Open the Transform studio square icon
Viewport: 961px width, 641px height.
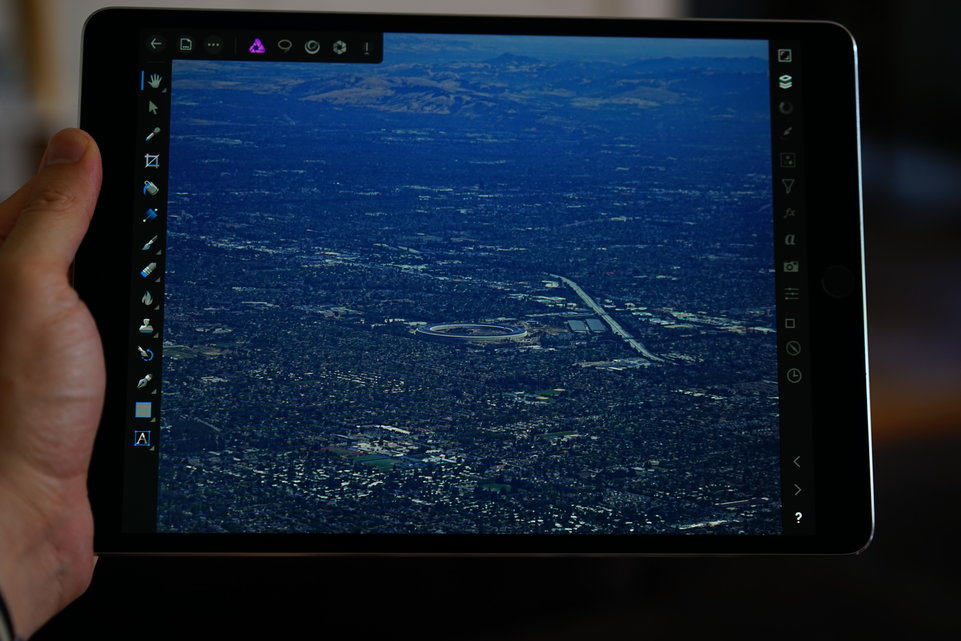[x=791, y=323]
